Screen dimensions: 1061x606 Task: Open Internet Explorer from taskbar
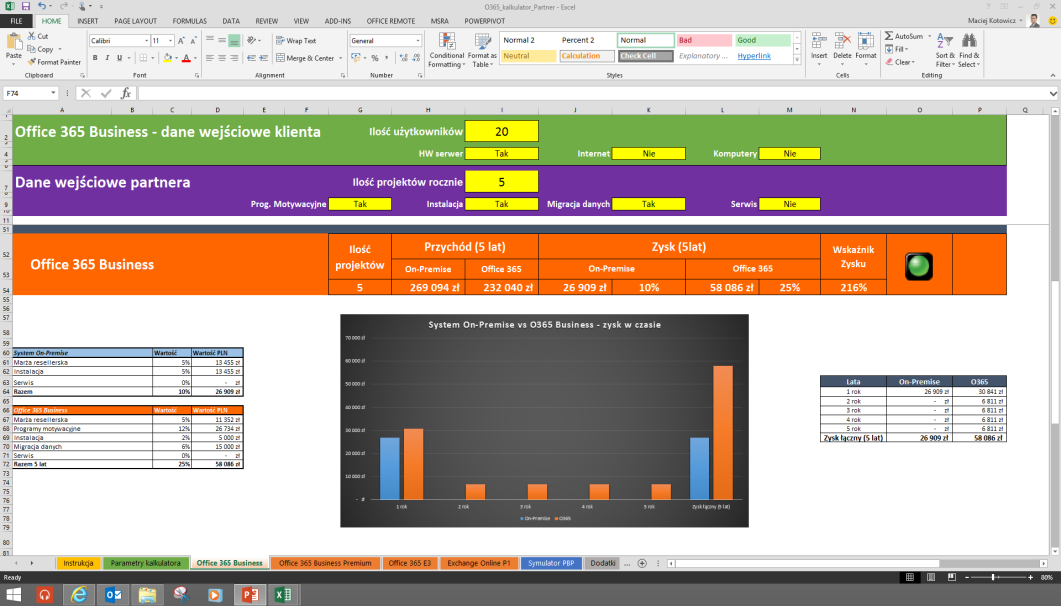point(78,595)
